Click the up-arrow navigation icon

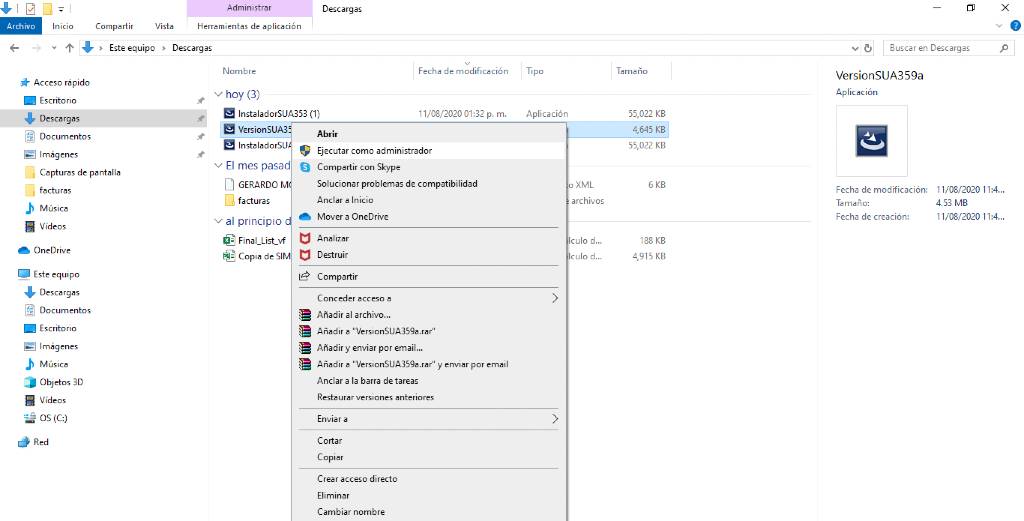pos(69,47)
